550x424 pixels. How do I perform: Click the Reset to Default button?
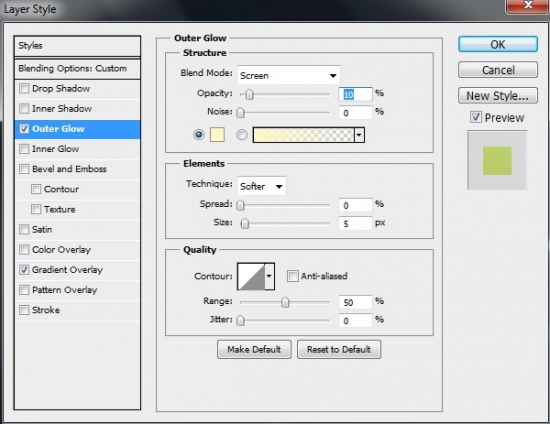[339, 349]
